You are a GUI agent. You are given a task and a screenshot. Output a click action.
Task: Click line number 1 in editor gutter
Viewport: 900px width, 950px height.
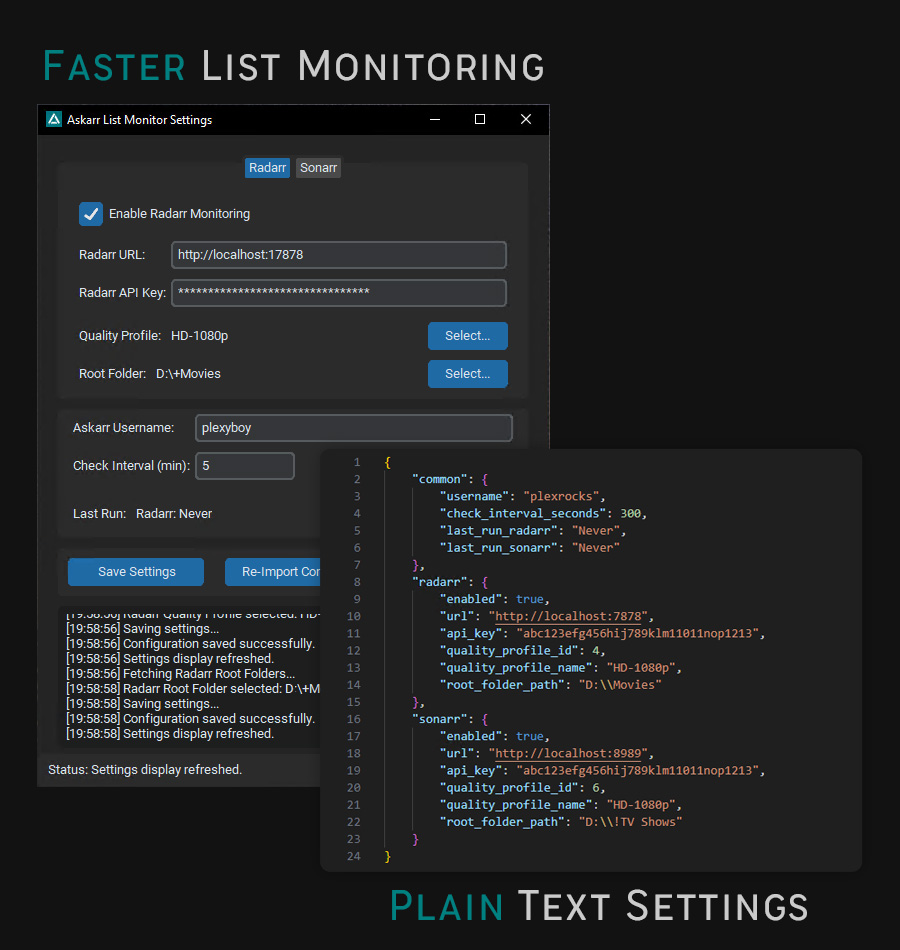point(357,462)
